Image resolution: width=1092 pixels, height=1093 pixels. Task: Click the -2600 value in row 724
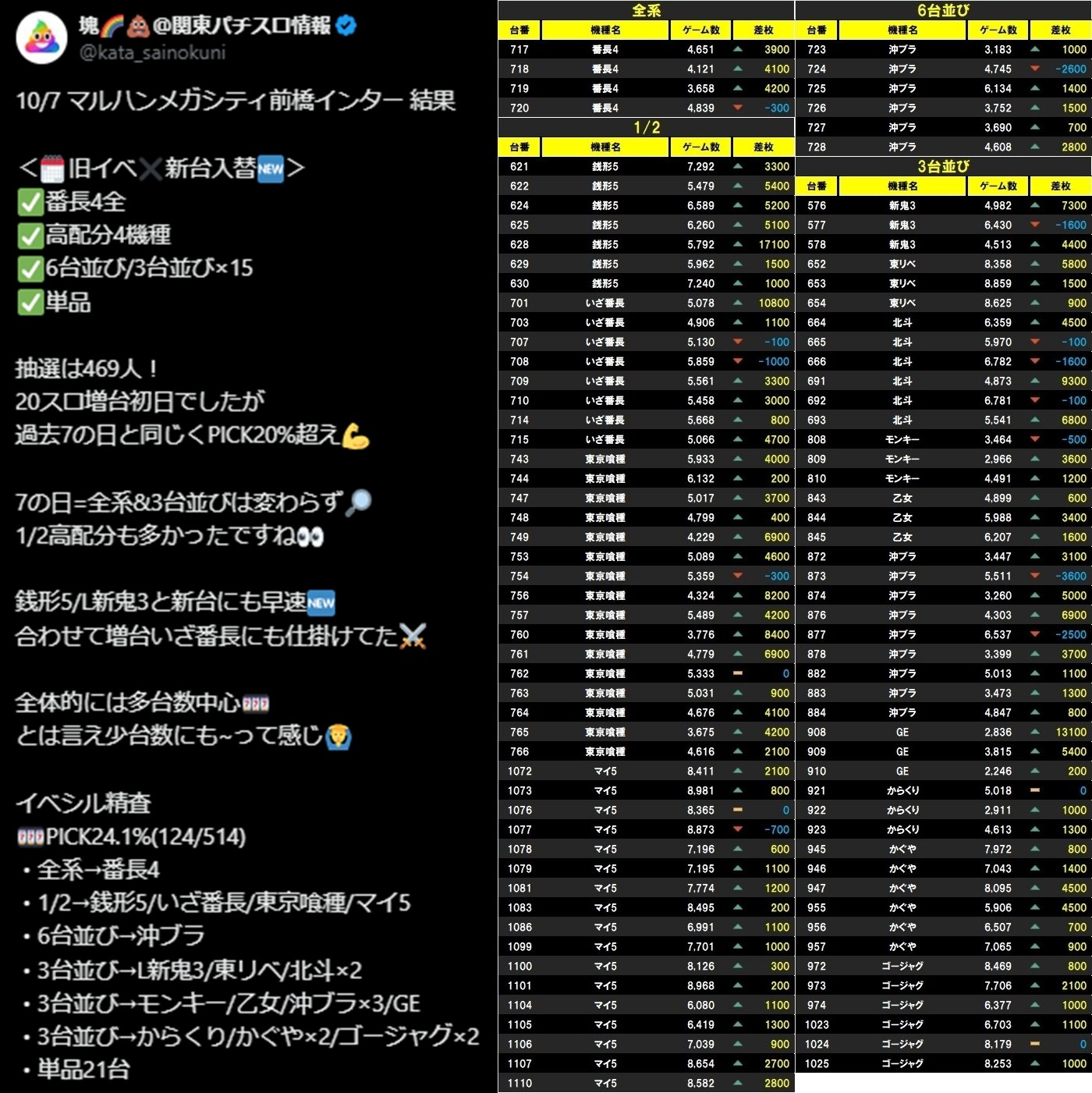[1071, 69]
